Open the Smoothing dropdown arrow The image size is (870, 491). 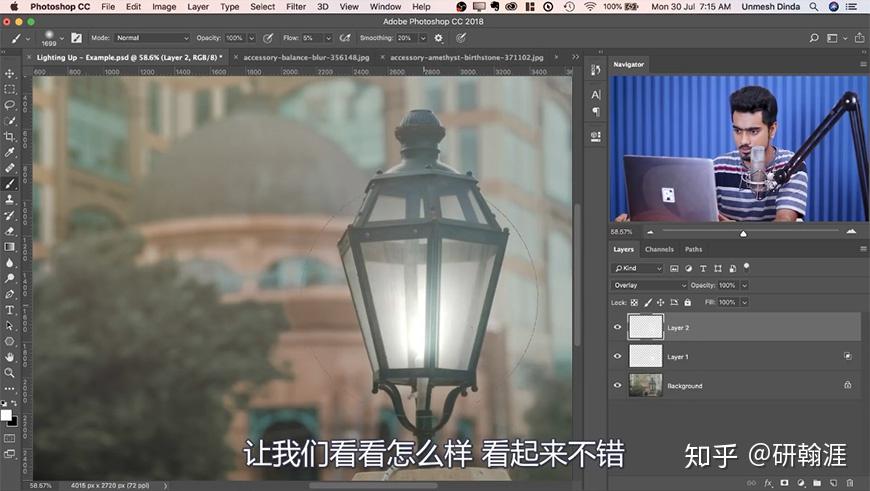[423, 38]
